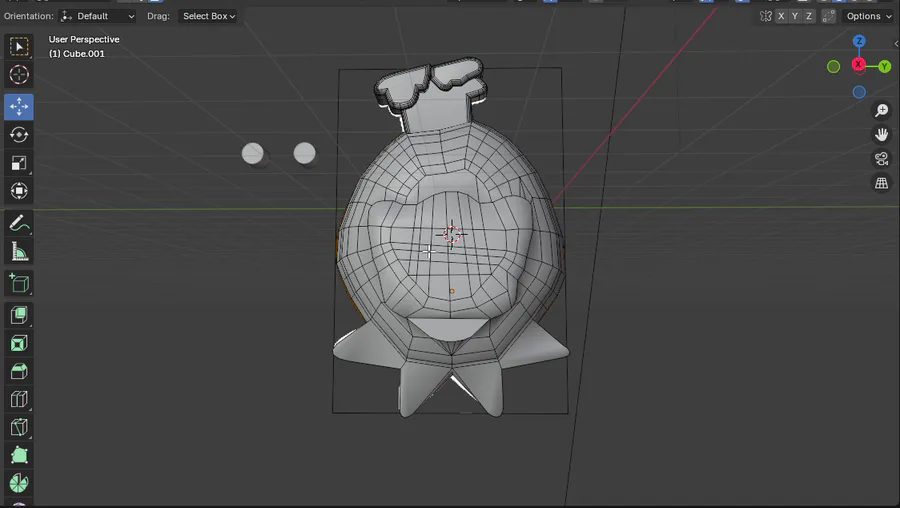Select the Add Cube tool
Image resolution: width=900 pixels, height=508 pixels.
click(x=19, y=284)
